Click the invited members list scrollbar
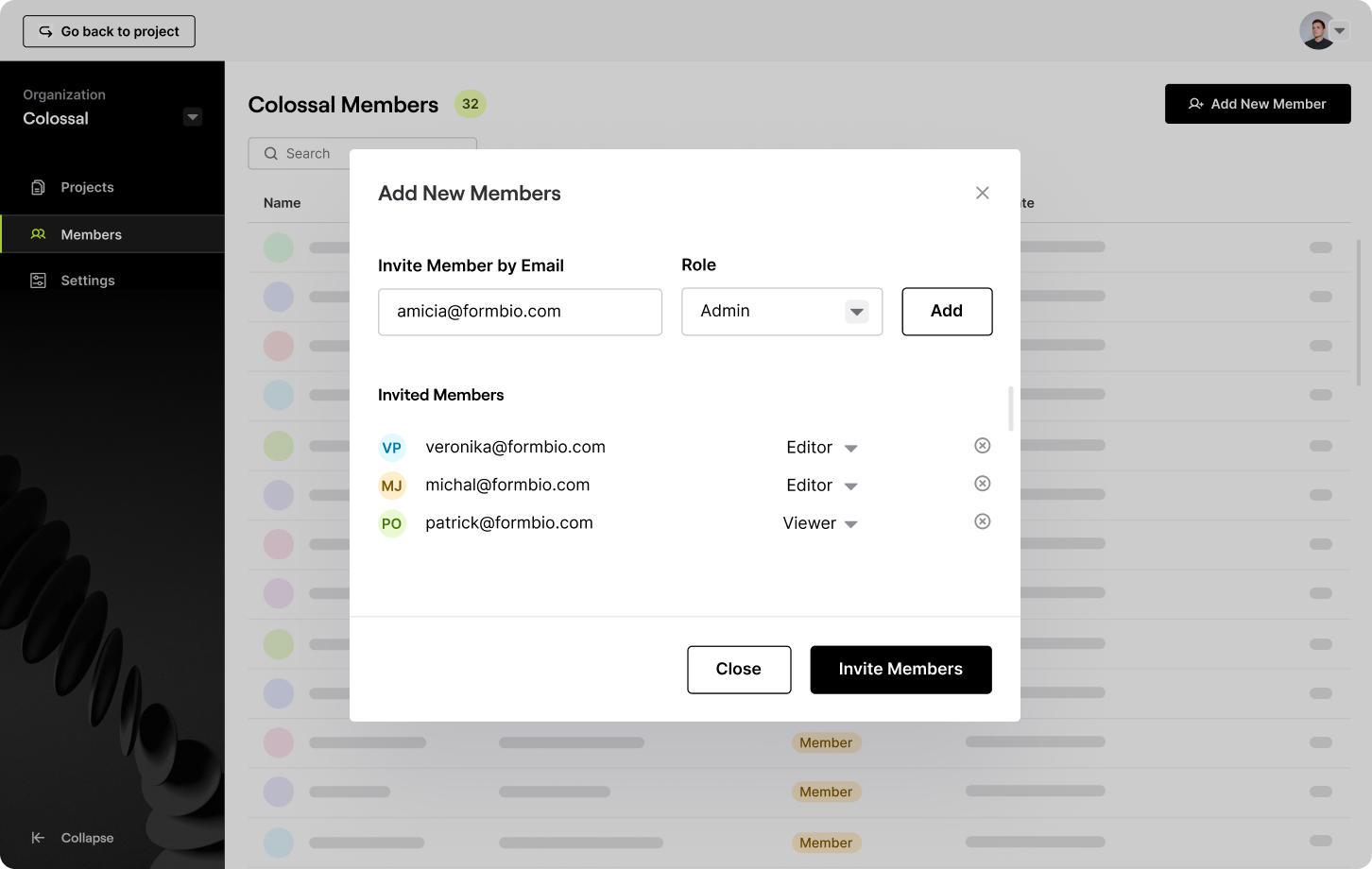 tap(1011, 408)
